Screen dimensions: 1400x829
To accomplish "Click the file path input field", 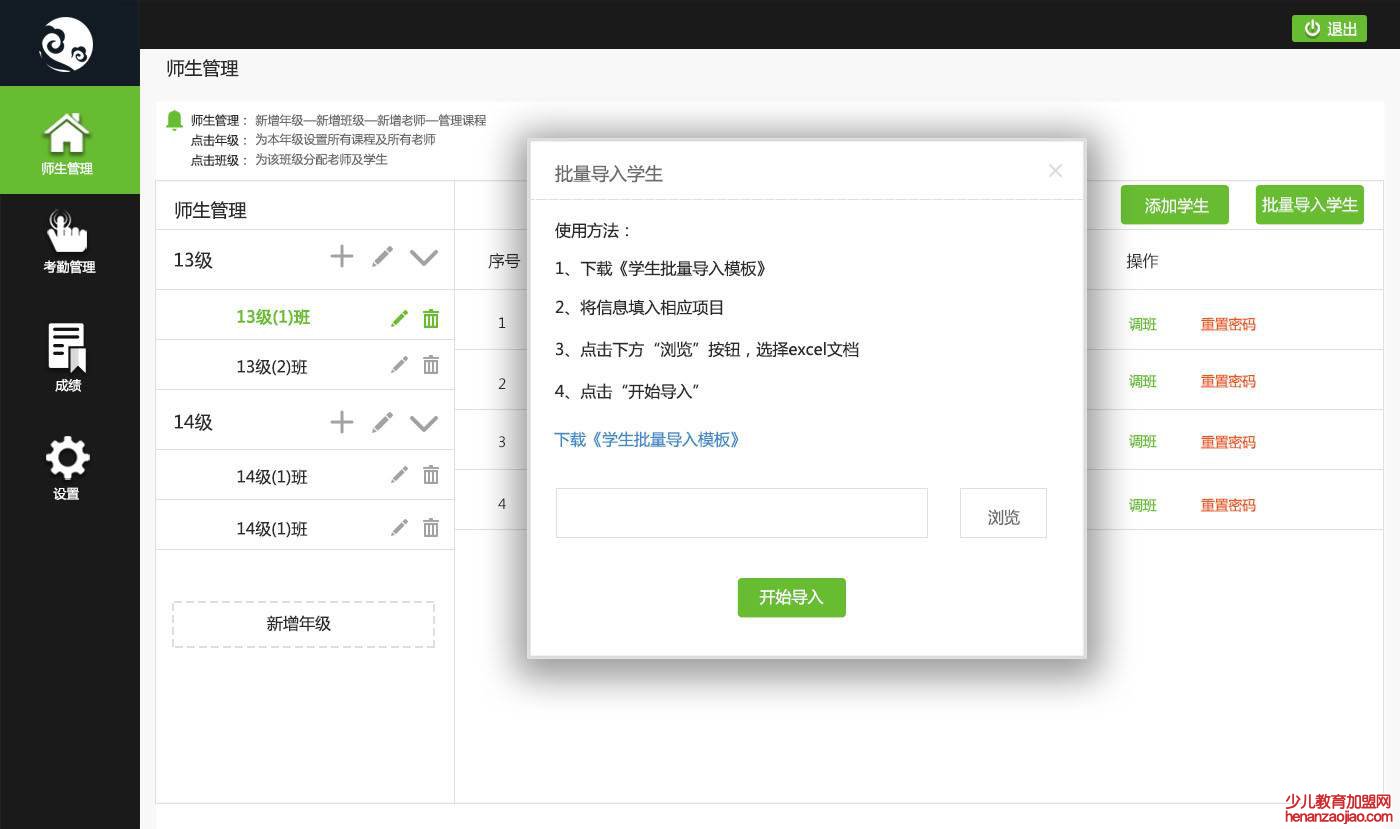I will pyautogui.click(x=742, y=513).
